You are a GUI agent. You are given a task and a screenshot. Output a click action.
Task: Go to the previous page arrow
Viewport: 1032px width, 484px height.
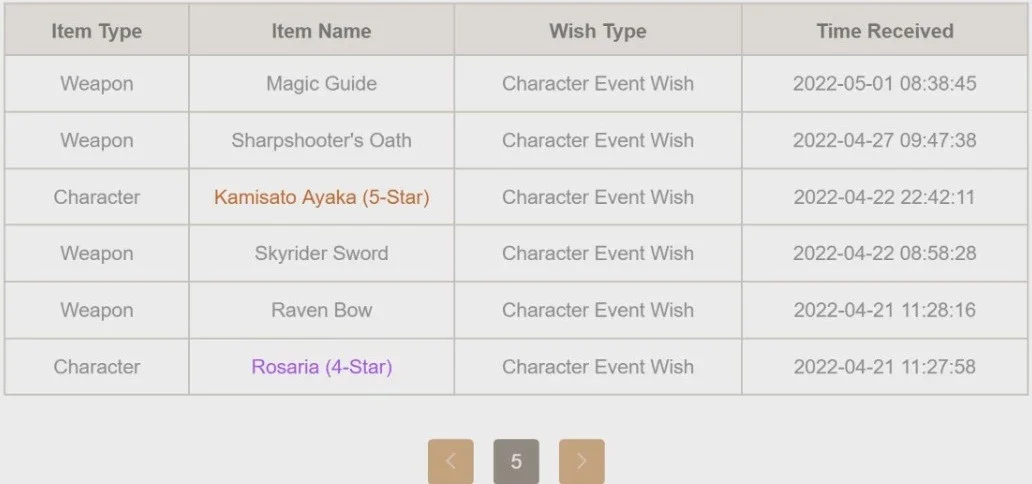tap(450, 461)
